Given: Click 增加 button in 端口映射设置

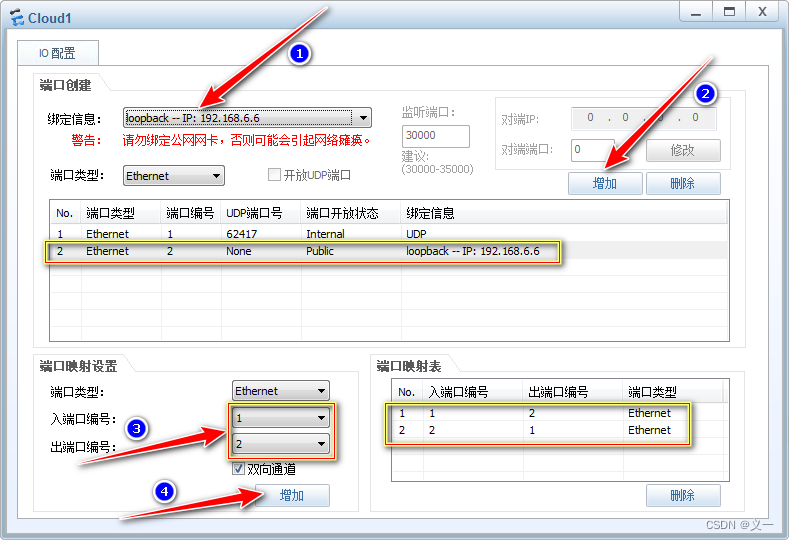Looking at the screenshot, I should coord(292,495).
